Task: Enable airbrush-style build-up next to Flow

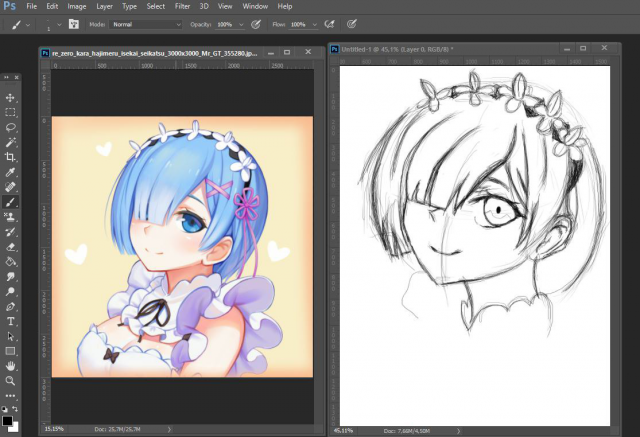Action: [329, 24]
